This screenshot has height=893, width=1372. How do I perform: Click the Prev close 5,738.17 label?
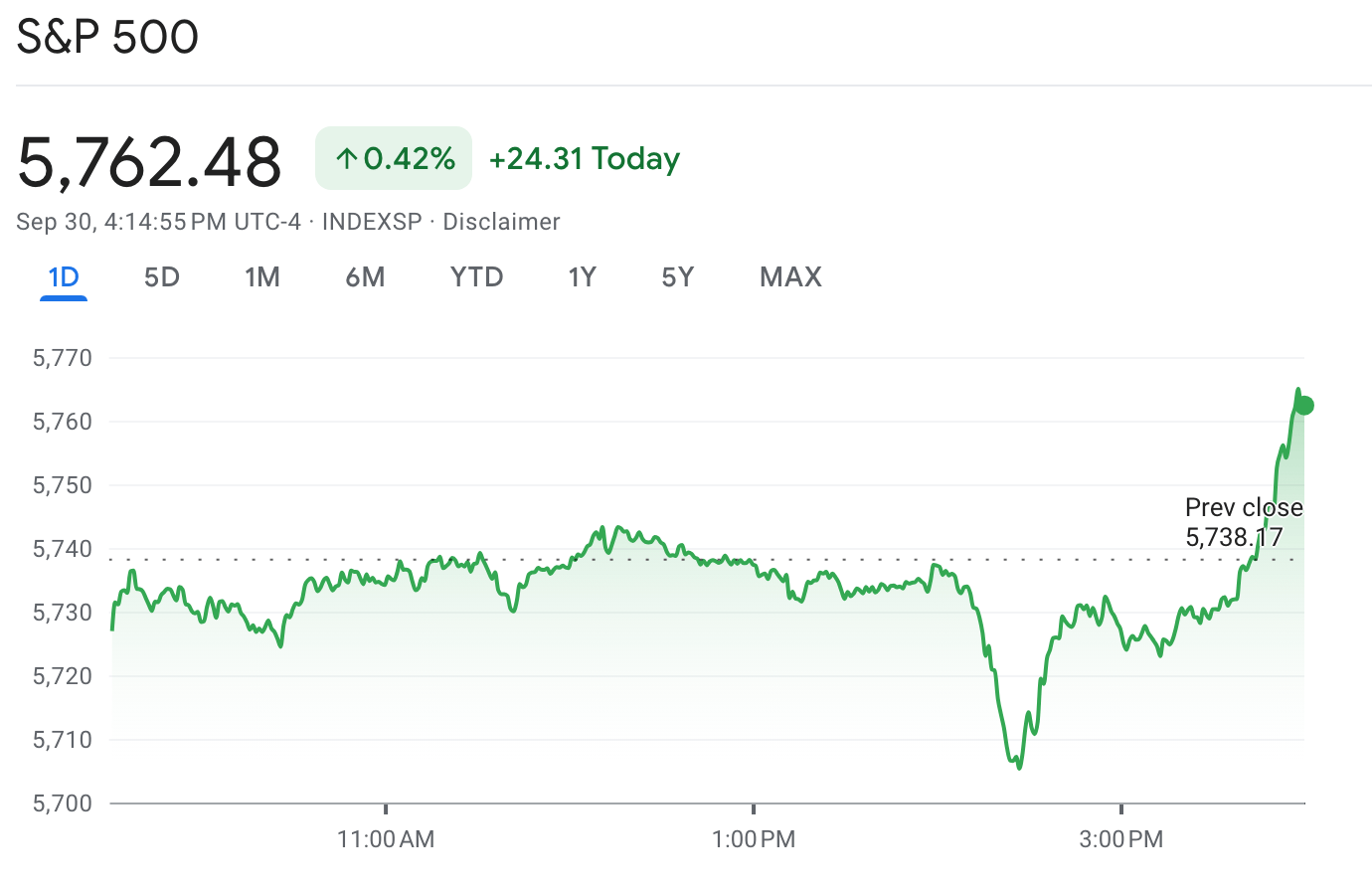point(1243,522)
